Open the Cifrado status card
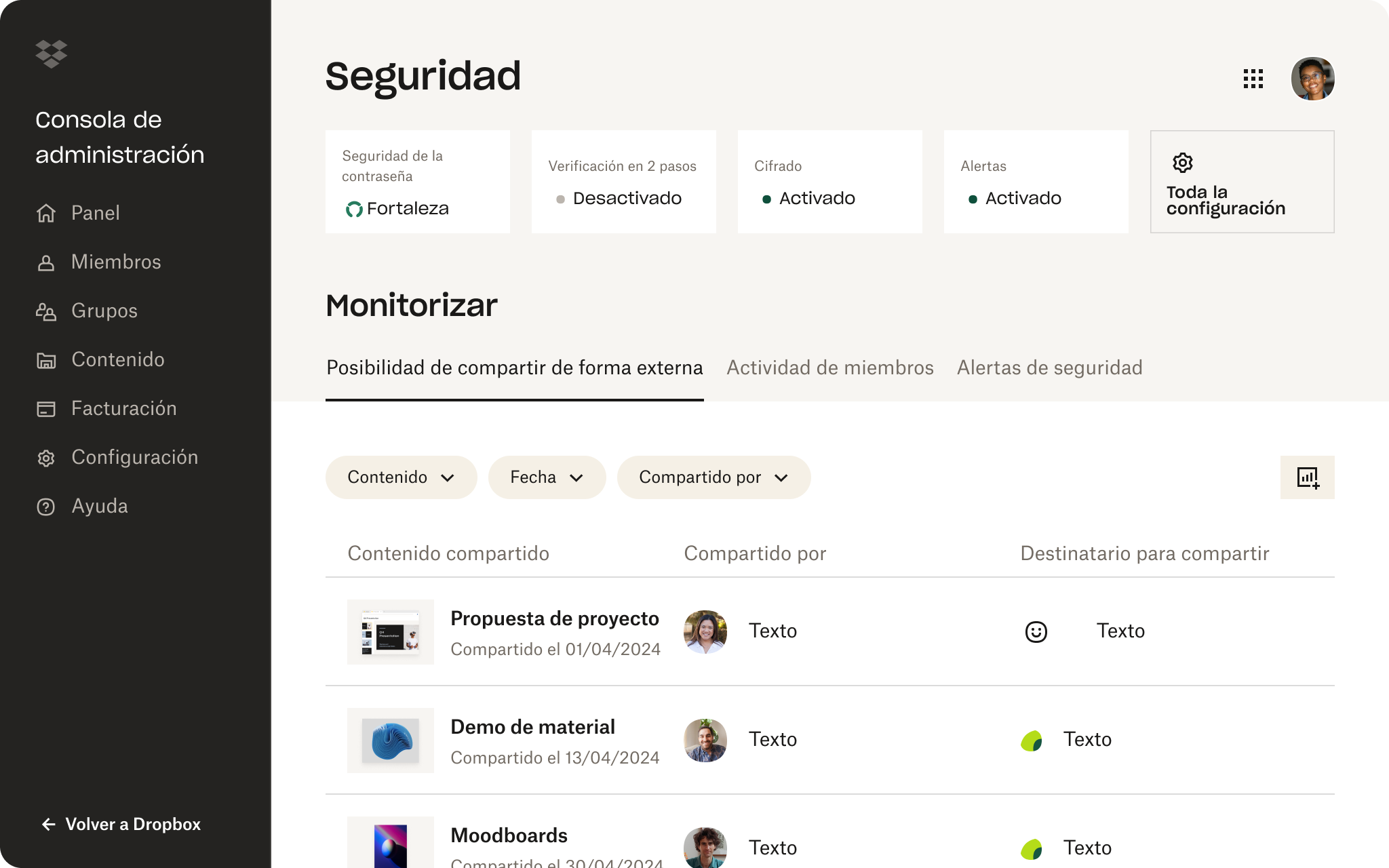The image size is (1389, 868). click(830, 182)
